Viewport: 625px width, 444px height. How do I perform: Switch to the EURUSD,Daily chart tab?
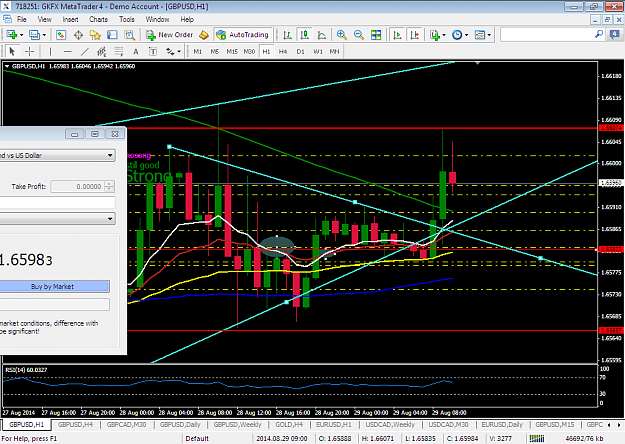coord(502,424)
